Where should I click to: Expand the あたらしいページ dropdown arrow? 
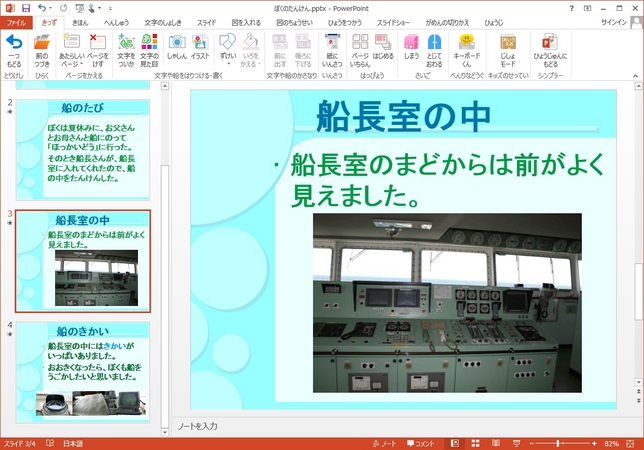pyautogui.click(x=81, y=64)
